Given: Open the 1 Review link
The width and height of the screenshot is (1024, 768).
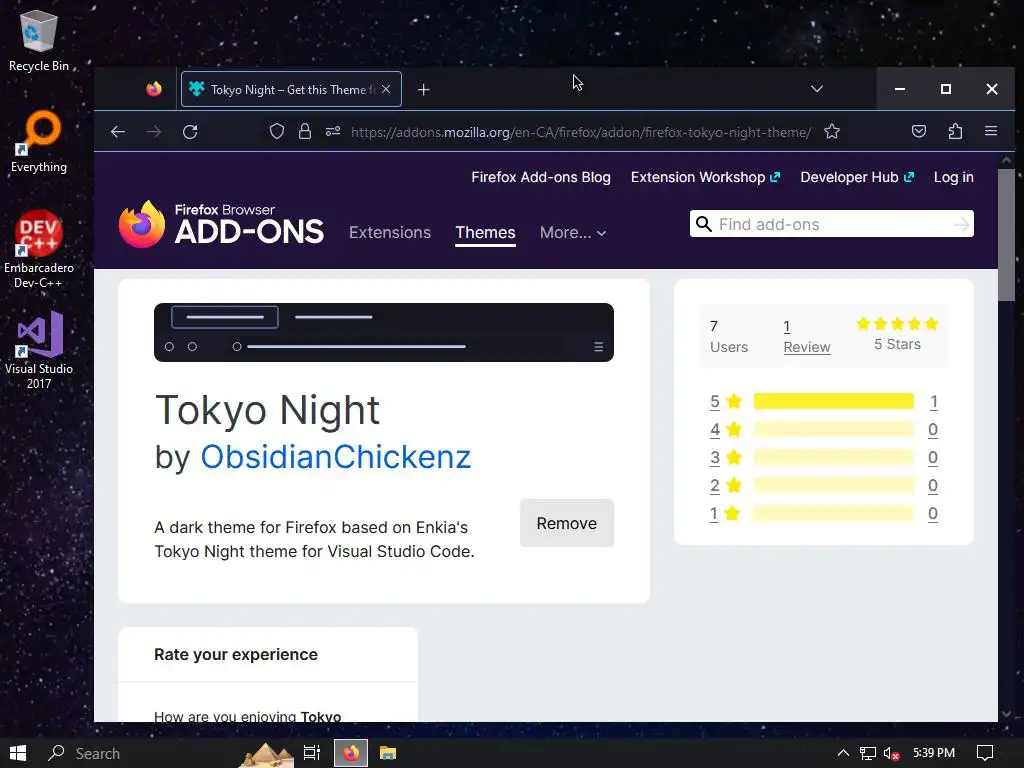Looking at the screenshot, I should tap(807, 336).
